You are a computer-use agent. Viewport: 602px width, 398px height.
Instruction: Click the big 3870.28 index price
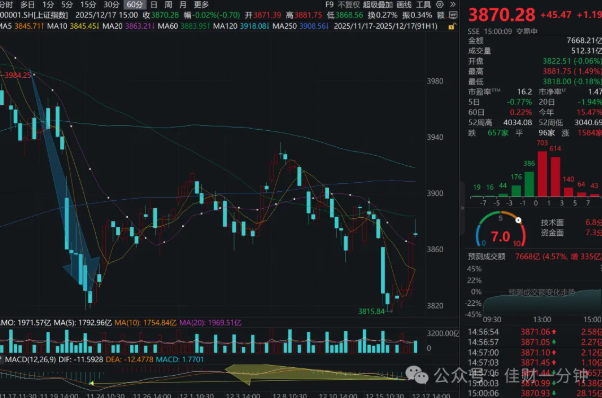501,15
